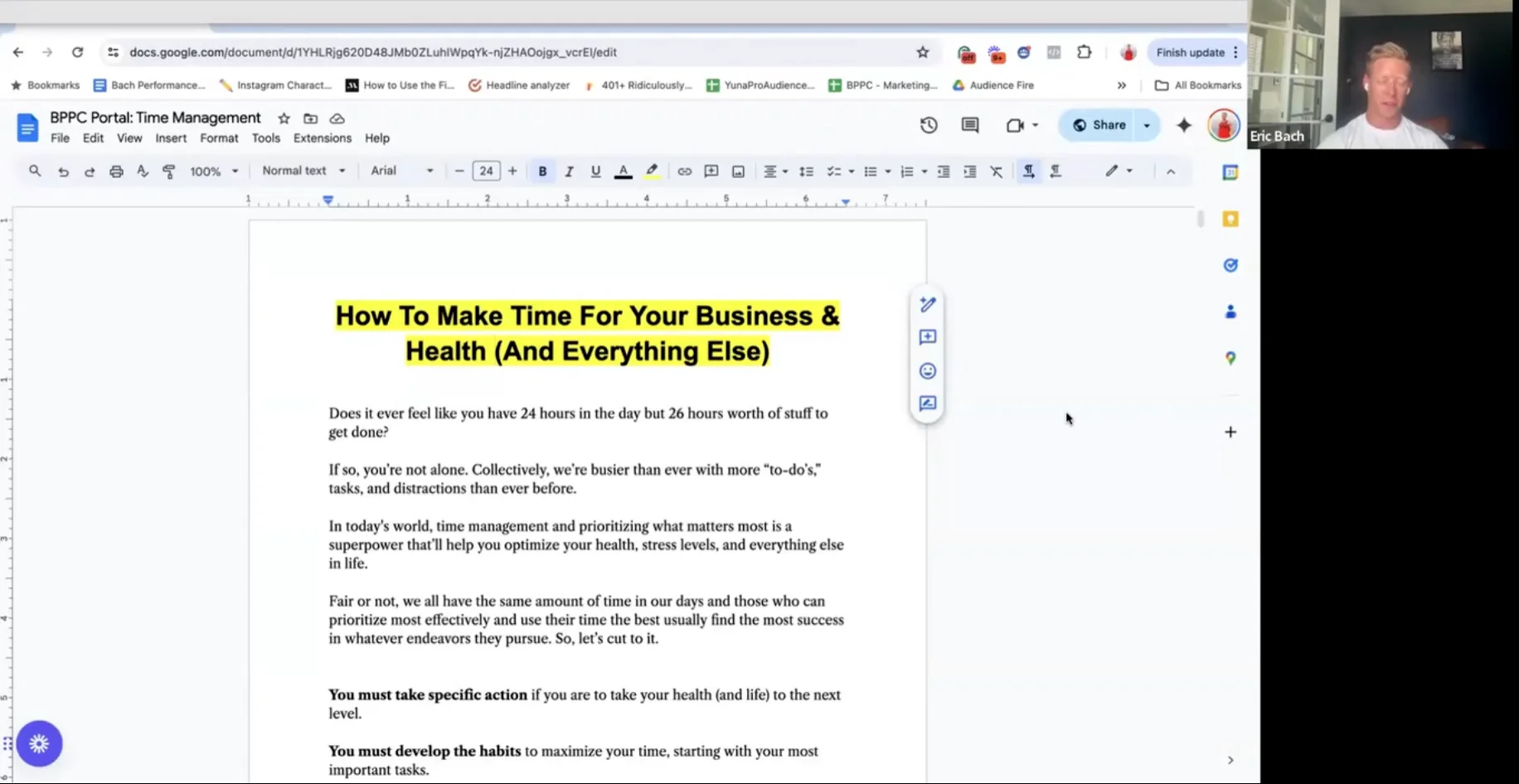Click the font size field
The width and height of the screenshot is (1519, 784).
486,172
